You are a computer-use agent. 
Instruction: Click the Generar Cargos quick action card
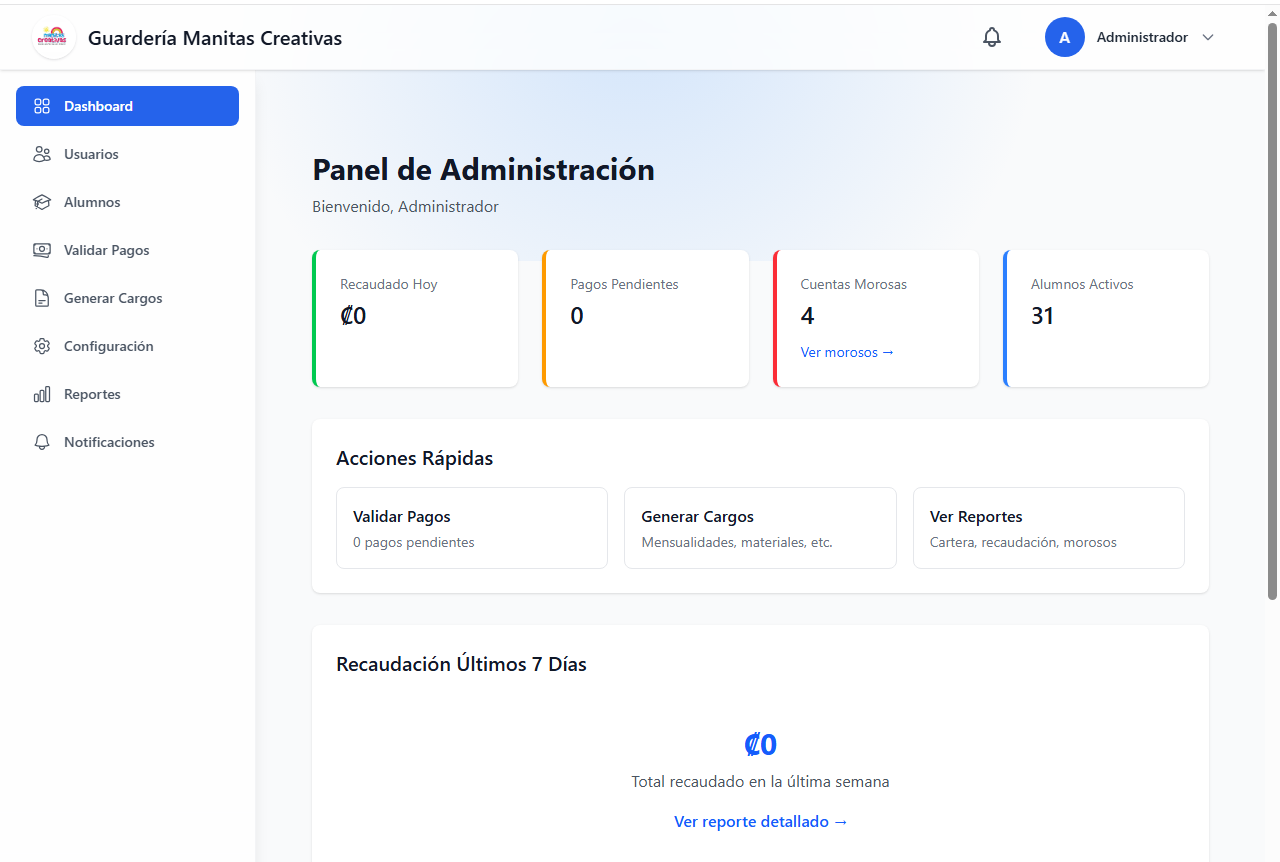760,528
